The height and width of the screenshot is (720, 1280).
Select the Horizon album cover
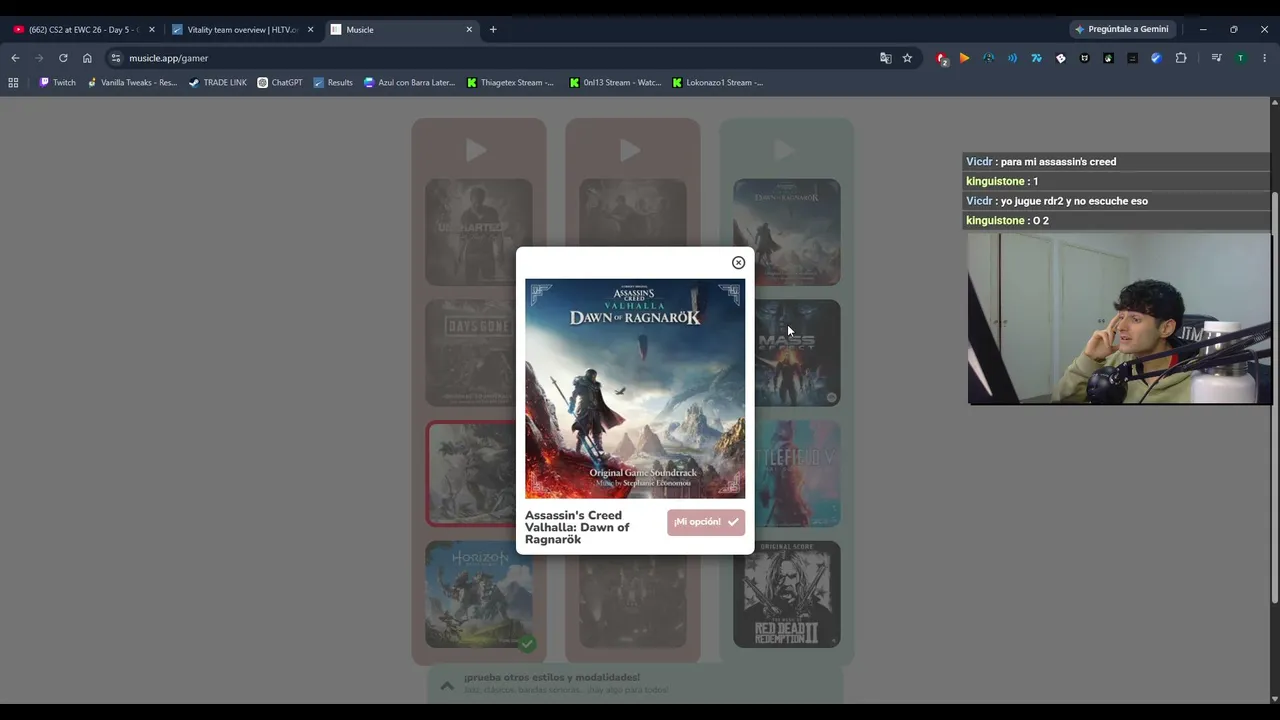pos(479,594)
